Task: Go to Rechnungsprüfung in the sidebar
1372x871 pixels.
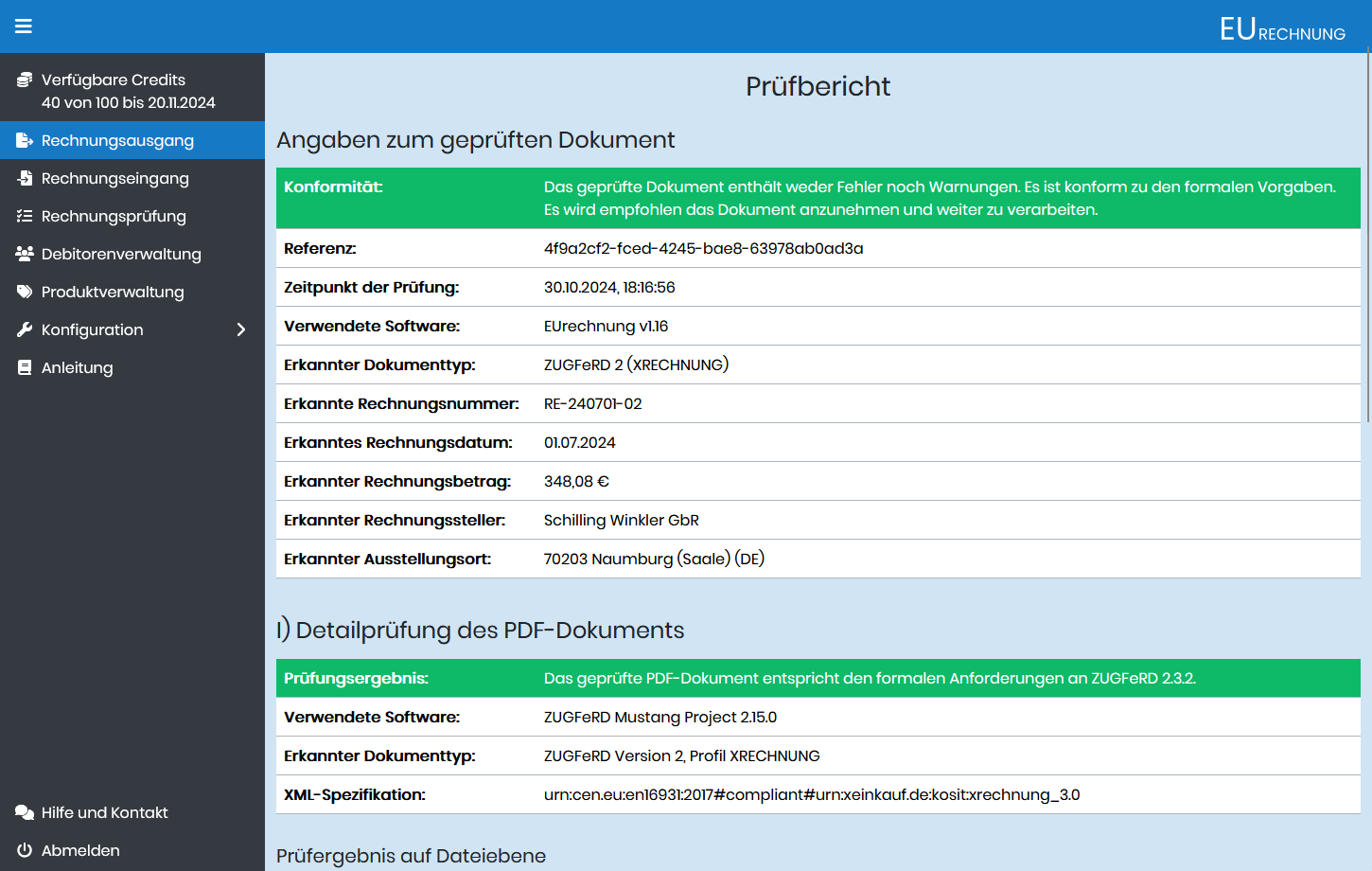Action: [x=132, y=216]
